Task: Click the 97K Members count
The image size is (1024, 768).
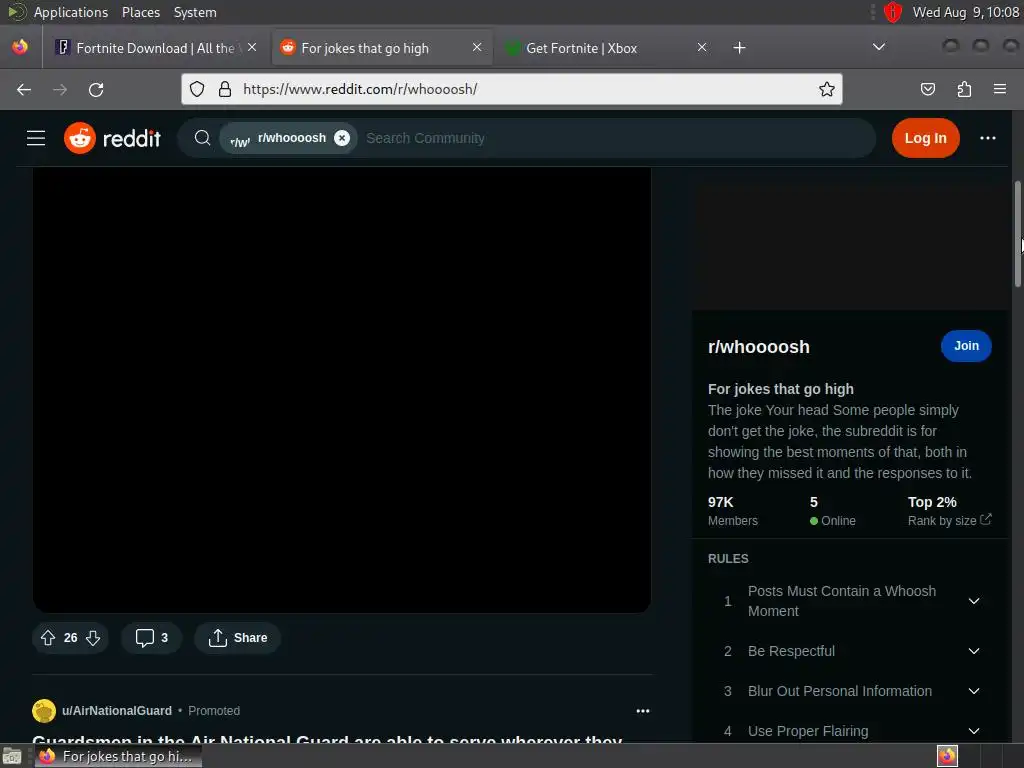Action: coord(733,511)
